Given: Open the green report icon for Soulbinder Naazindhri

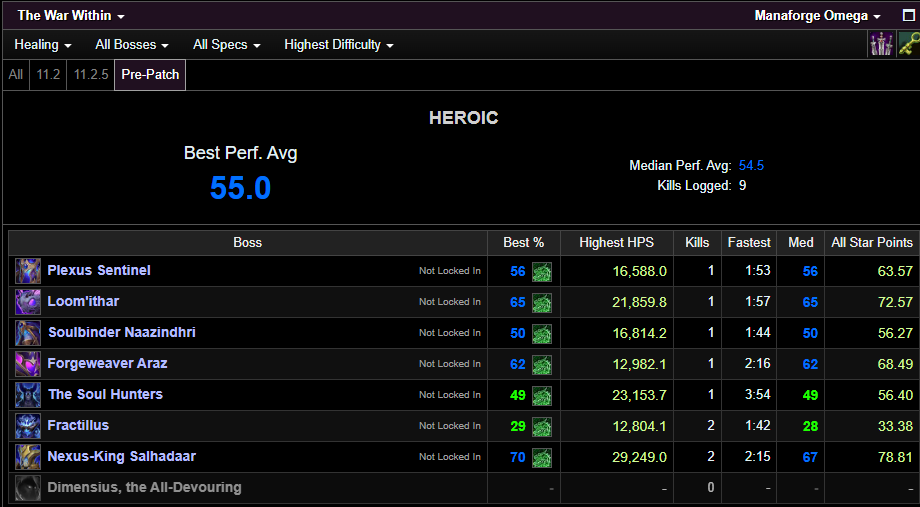Looking at the screenshot, I should [x=541, y=333].
